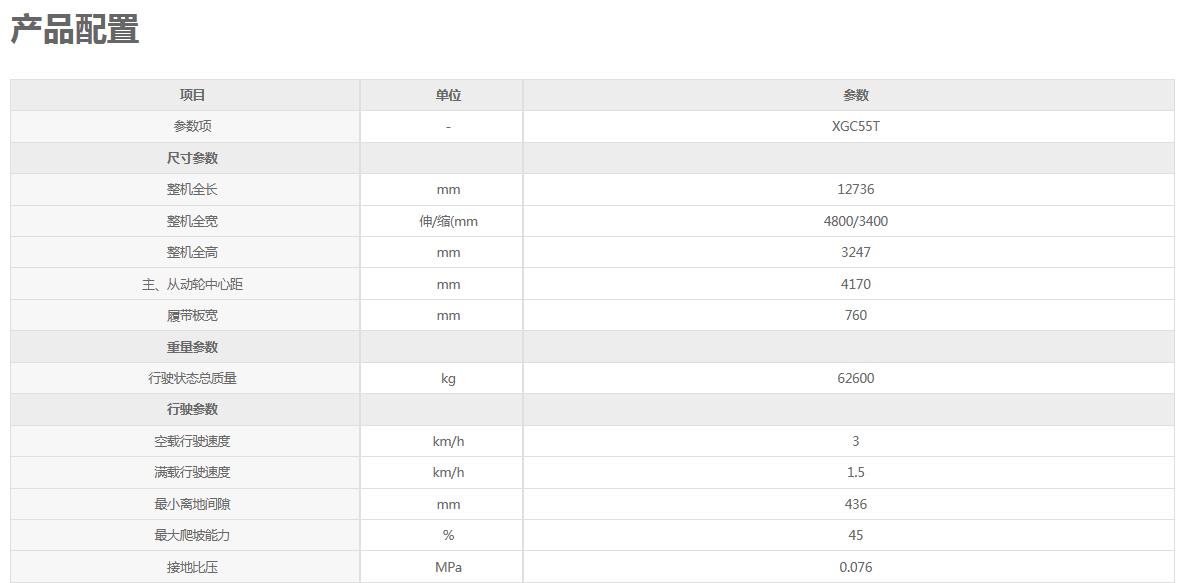The width and height of the screenshot is (1185, 583).
Task: Select the 接地比压 value 0.076
Action: coord(855,567)
